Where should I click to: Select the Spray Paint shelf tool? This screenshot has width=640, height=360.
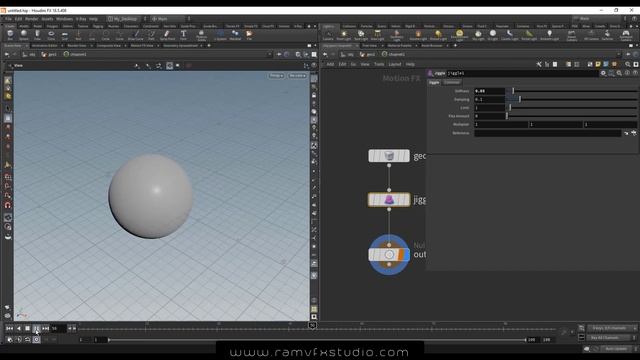click(x=167, y=35)
